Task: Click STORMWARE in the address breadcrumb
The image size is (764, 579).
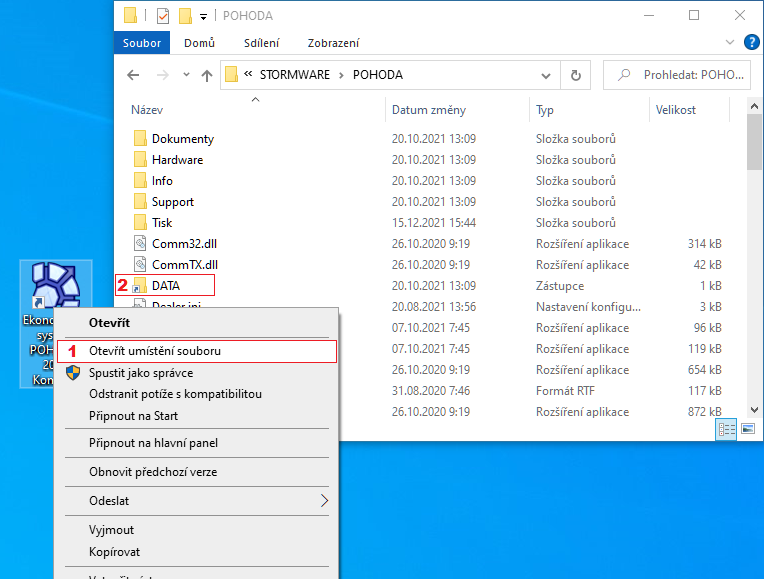Action: point(294,75)
